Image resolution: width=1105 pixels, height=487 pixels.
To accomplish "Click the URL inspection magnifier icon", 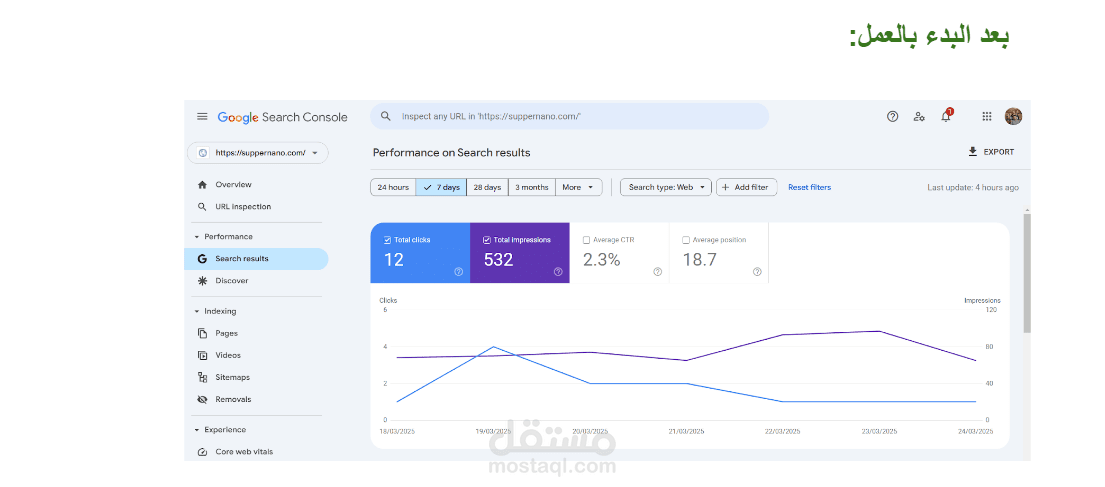I will pos(202,206).
